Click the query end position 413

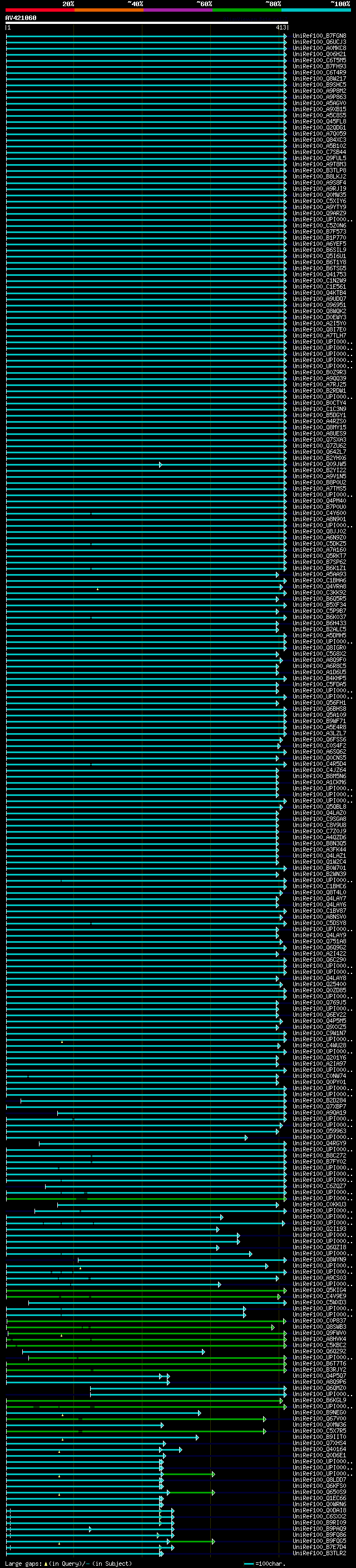280,27
